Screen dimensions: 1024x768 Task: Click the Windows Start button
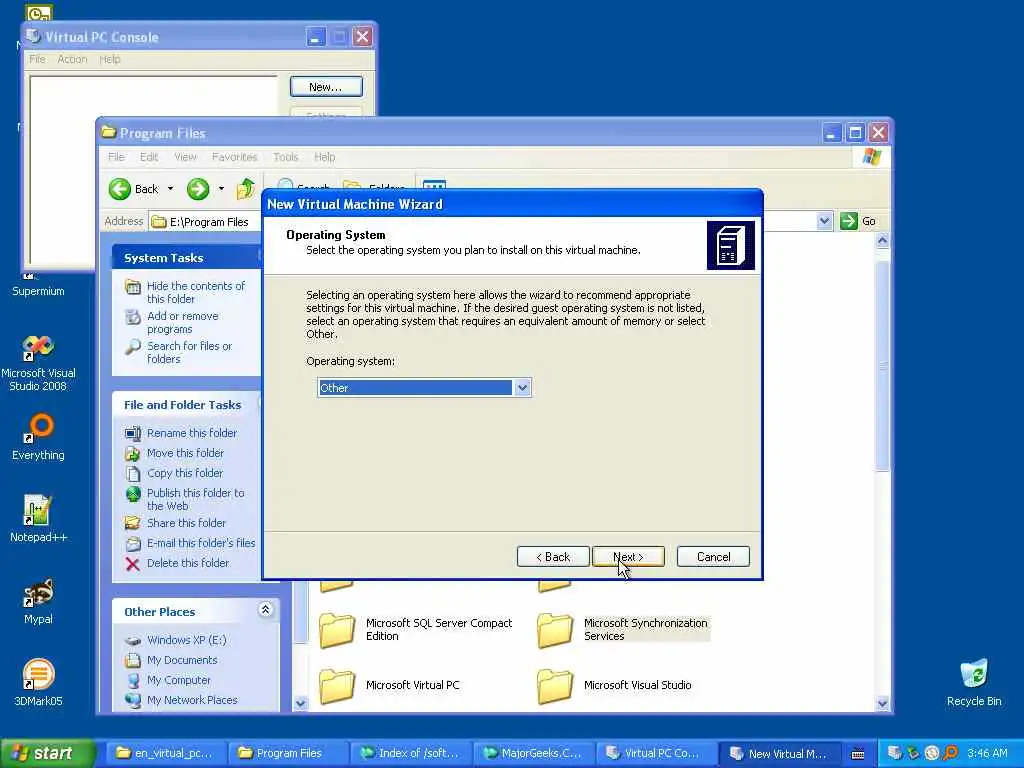47,753
